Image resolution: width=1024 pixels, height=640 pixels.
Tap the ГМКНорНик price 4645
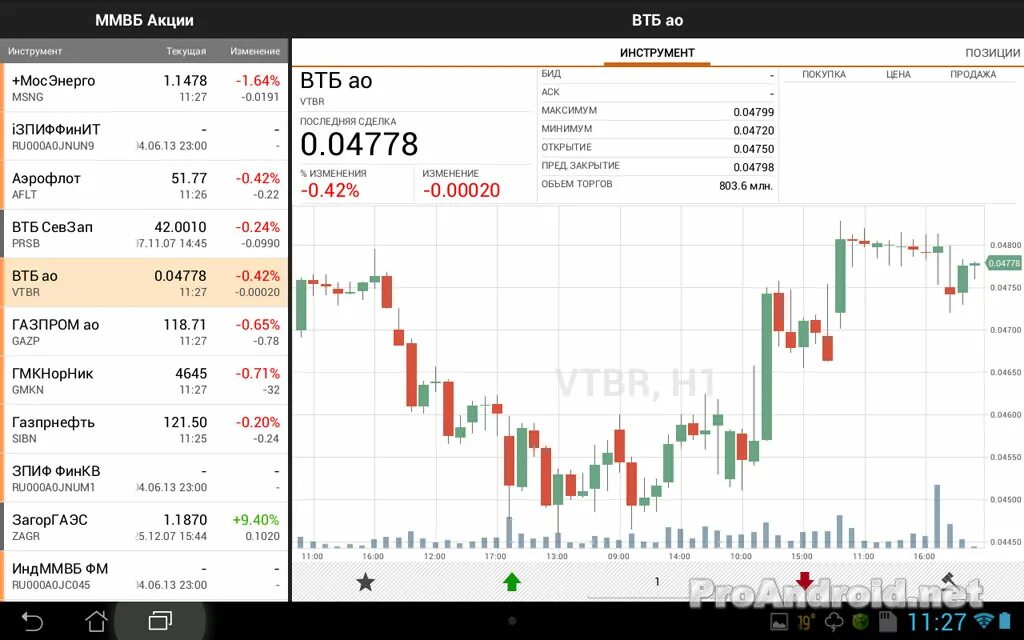pyautogui.click(x=191, y=374)
